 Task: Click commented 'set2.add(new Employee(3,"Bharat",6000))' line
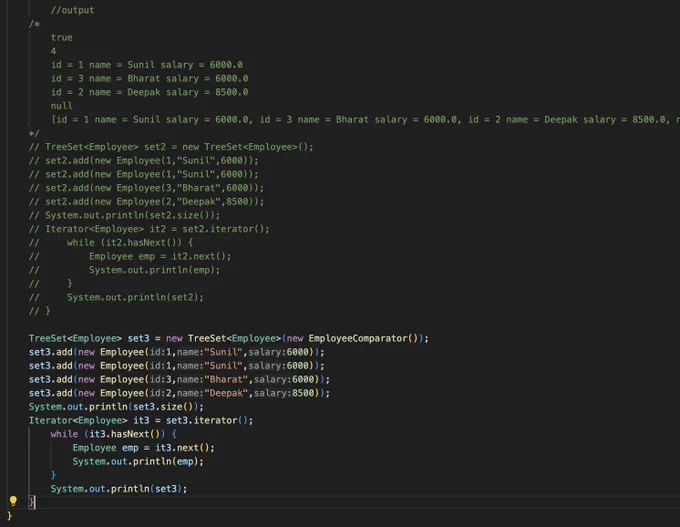coord(146,188)
